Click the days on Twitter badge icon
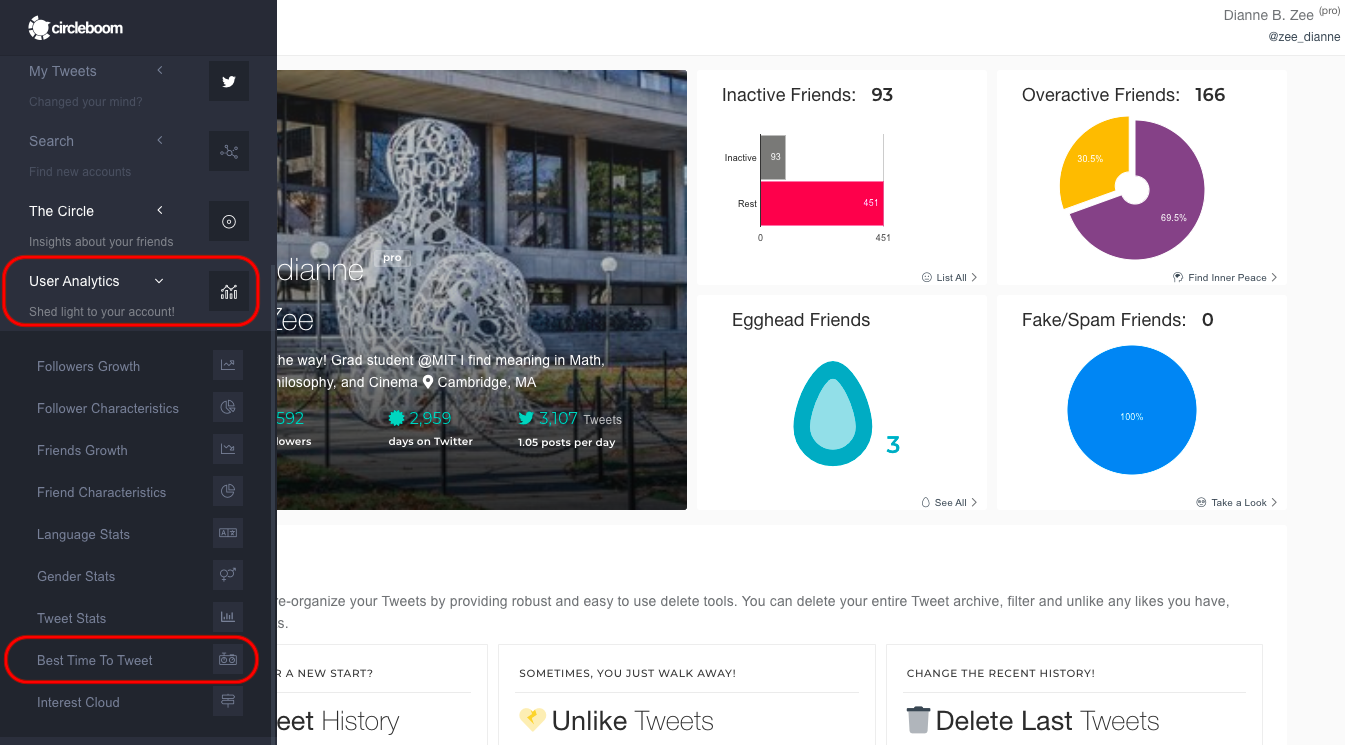This screenshot has width=1345, height=745. [396, 419]
